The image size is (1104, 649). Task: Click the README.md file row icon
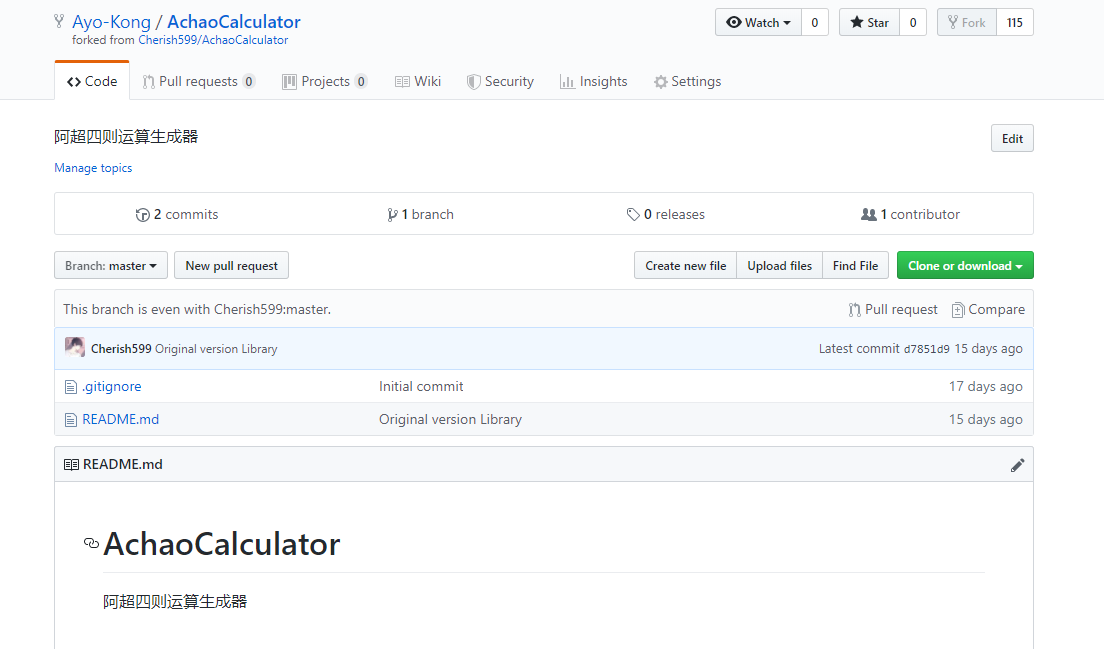pos(70,420)
